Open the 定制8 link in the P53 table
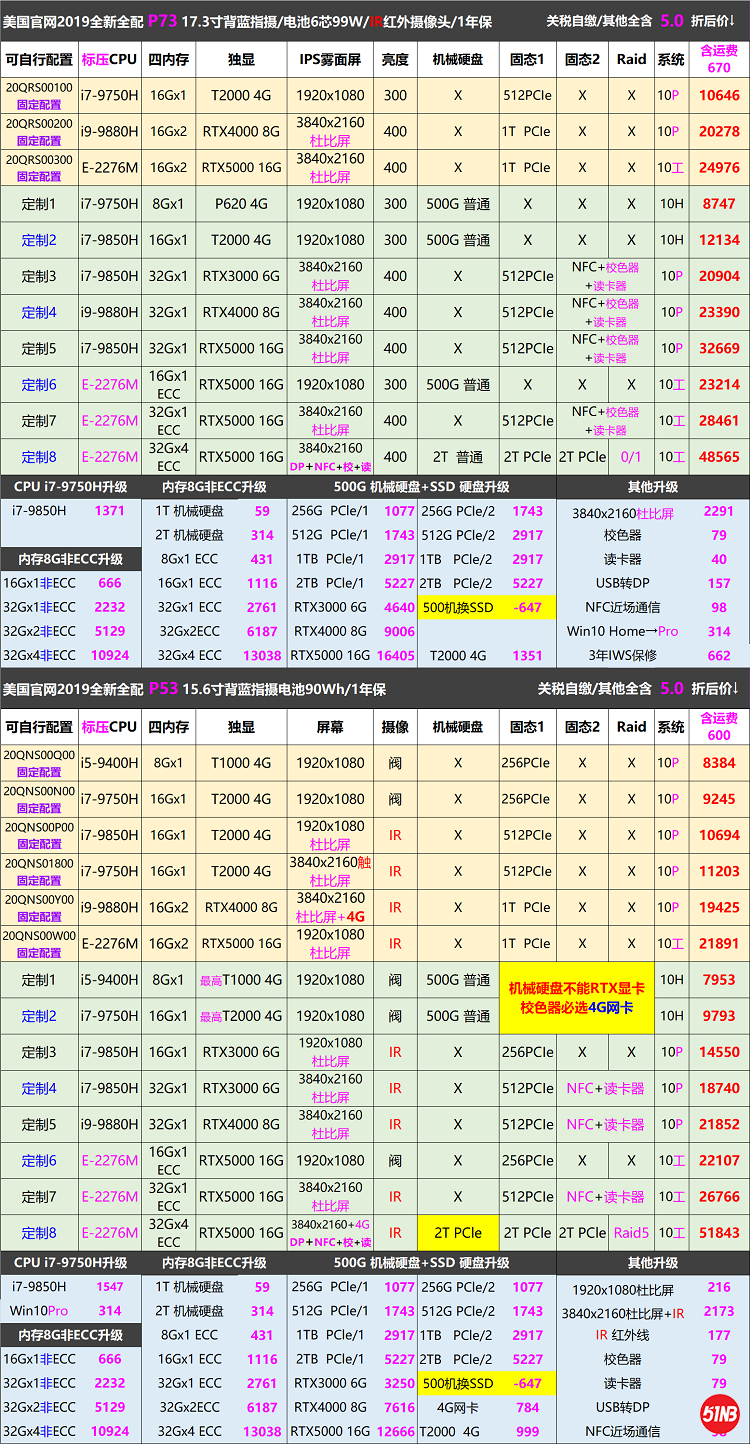 39,1233
